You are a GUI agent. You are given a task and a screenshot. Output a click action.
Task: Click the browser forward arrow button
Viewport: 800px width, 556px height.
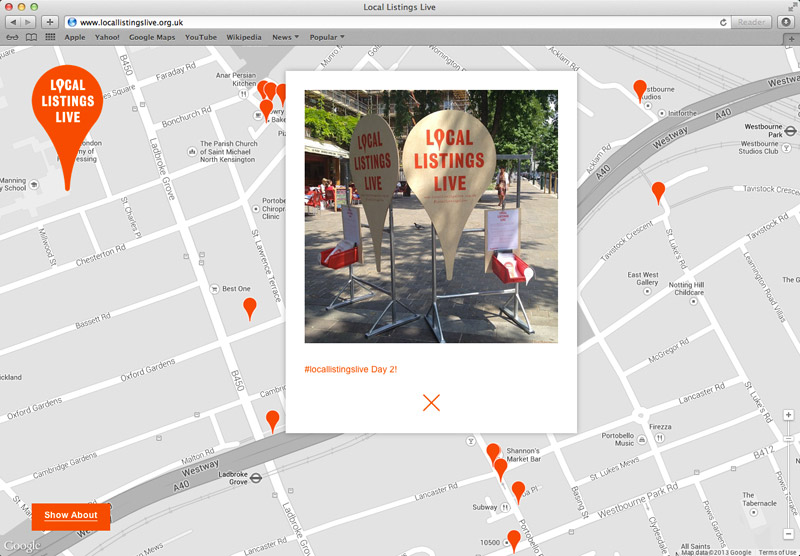(29, 22)
